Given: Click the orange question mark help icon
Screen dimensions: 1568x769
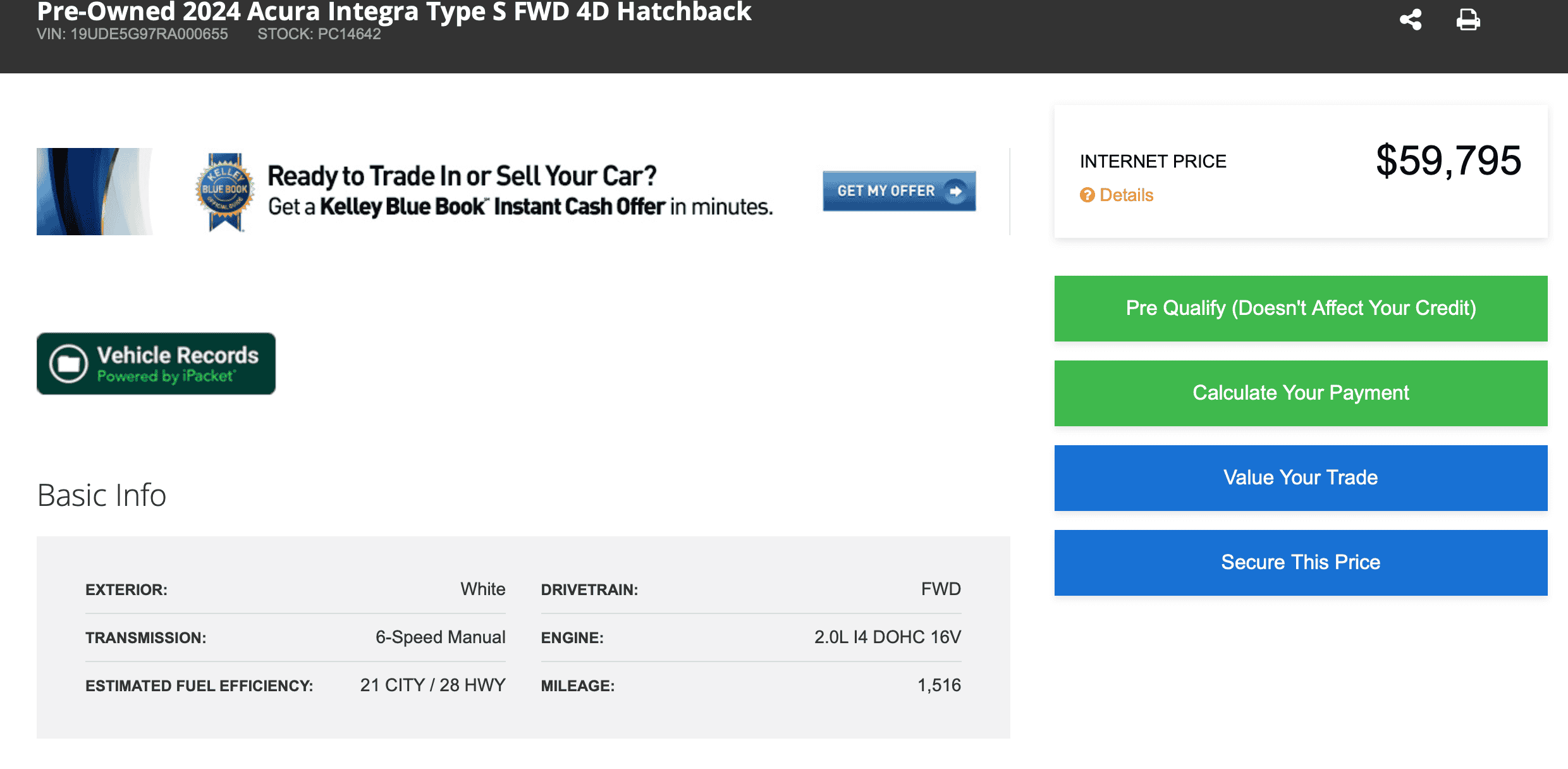Looking at the screenshot, I should [1087, 195].
